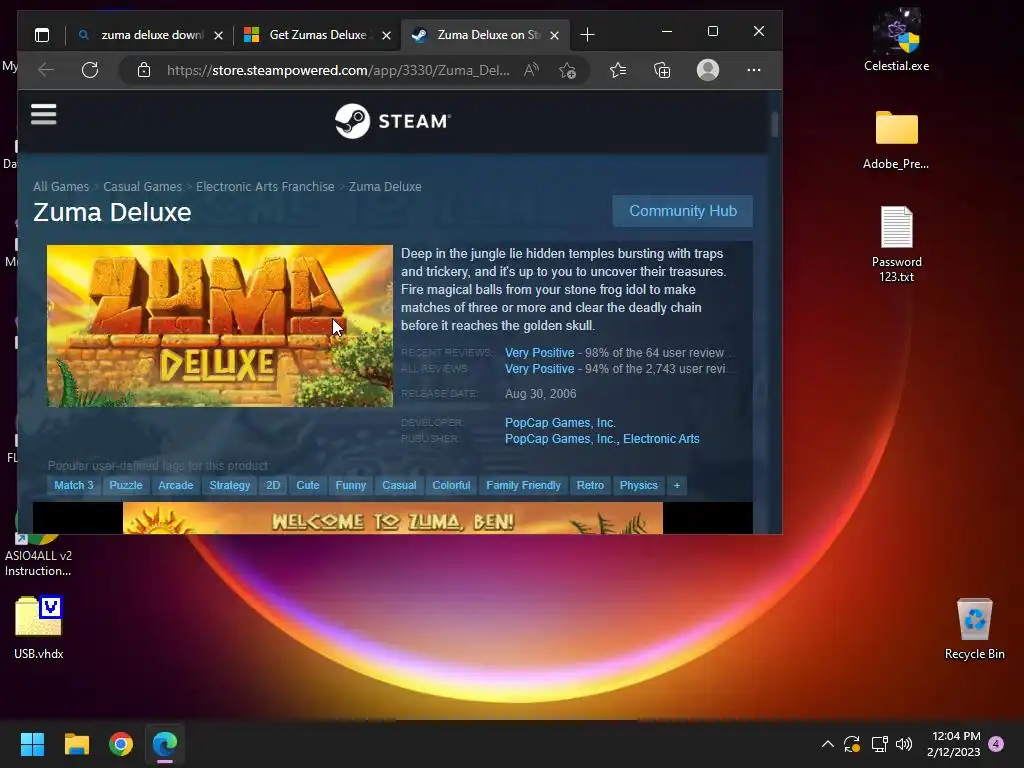Close the Zuma Deluxe on Steam tab
1024x768 pixels.
point(554,35)
